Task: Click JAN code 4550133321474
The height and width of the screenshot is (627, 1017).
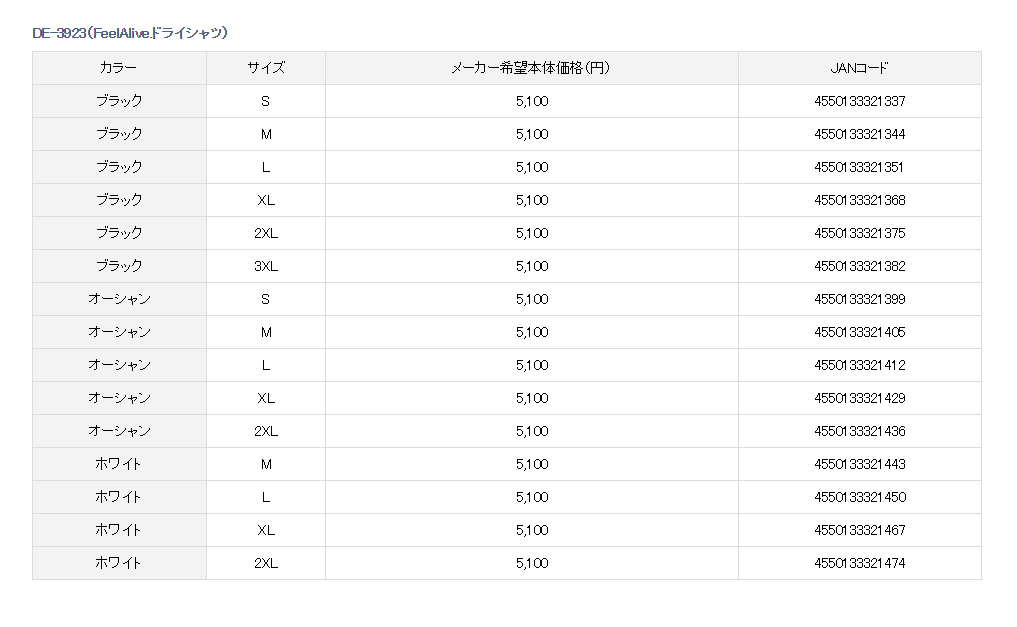Action: pos(859,563)
